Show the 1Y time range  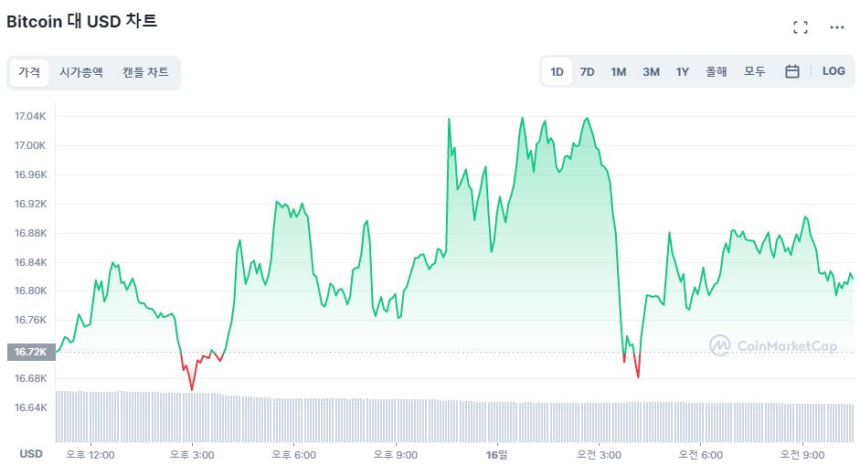point(682,72)
